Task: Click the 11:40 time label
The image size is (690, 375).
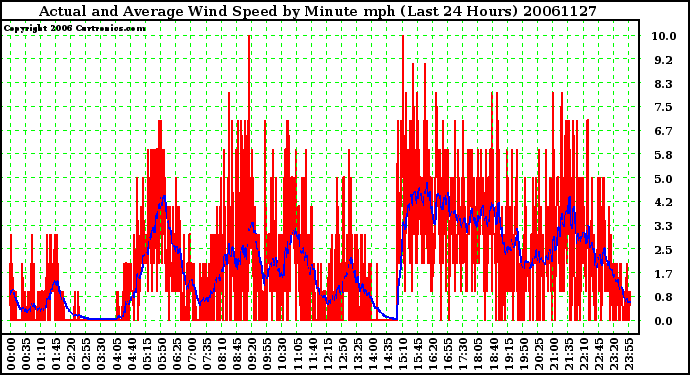Action: coord(312,354)
